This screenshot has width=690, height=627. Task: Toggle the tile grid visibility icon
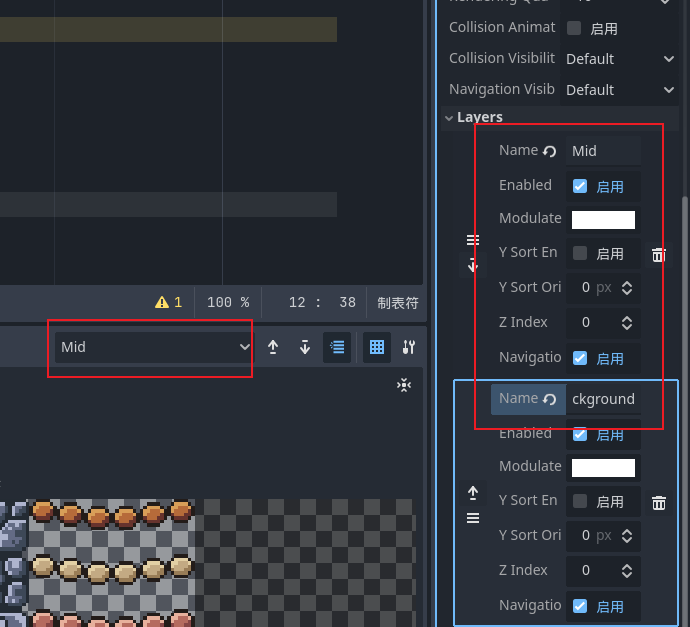click(x=377, y=347)
